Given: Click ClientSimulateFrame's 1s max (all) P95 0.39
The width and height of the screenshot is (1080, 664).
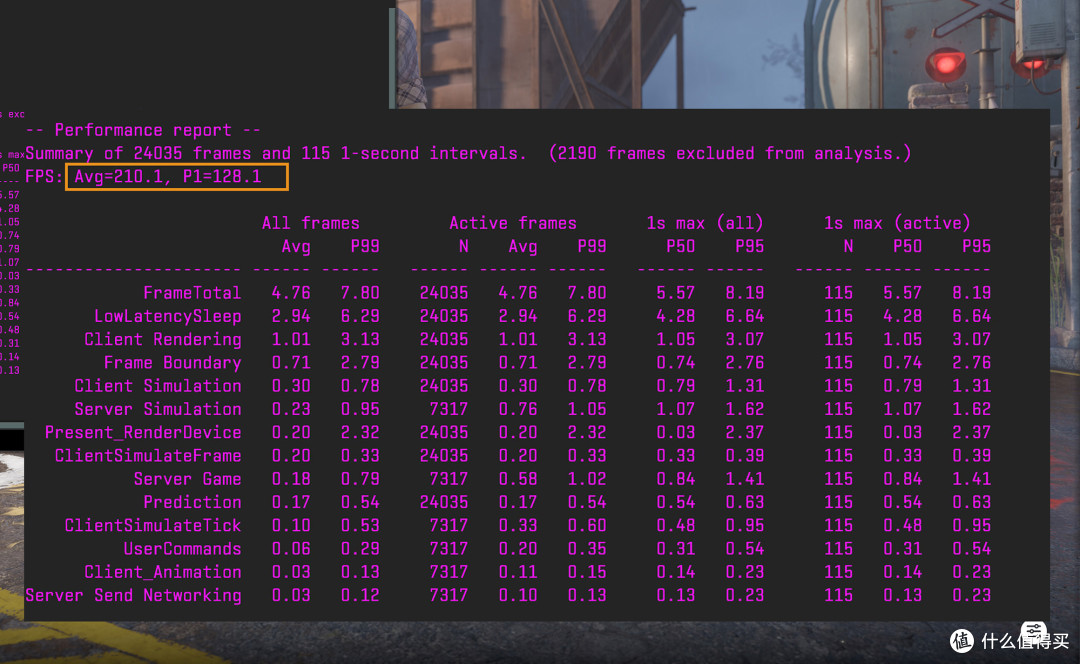Looking at the screenshot, I should [x=745, y=456].
